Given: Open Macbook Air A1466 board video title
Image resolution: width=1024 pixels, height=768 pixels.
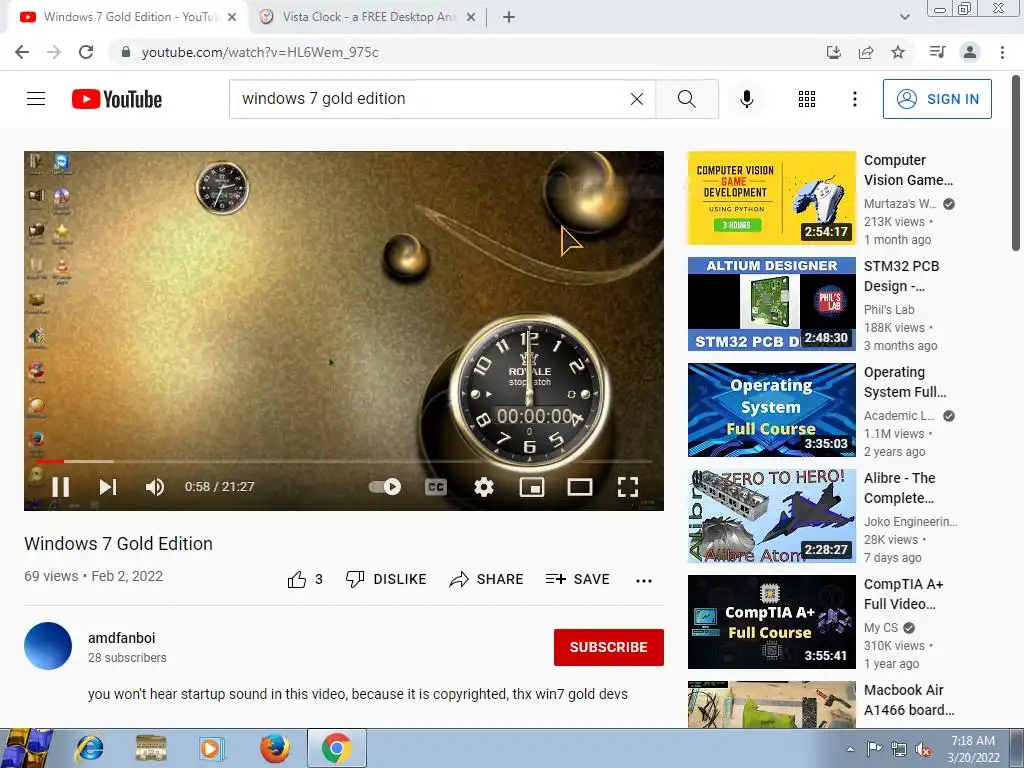Looking at the screenshot, I should click(908, 700).
